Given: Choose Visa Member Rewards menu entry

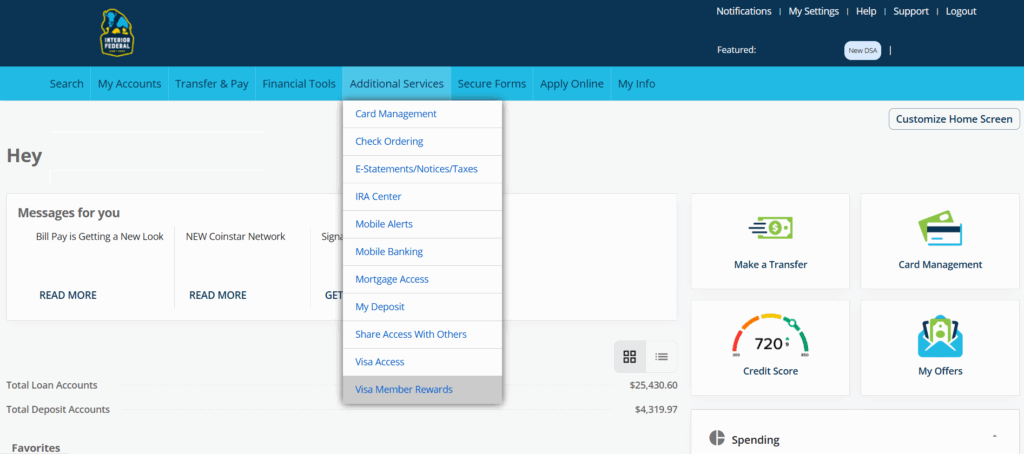Looking at the screenshot, I should [x=404, y=389].
